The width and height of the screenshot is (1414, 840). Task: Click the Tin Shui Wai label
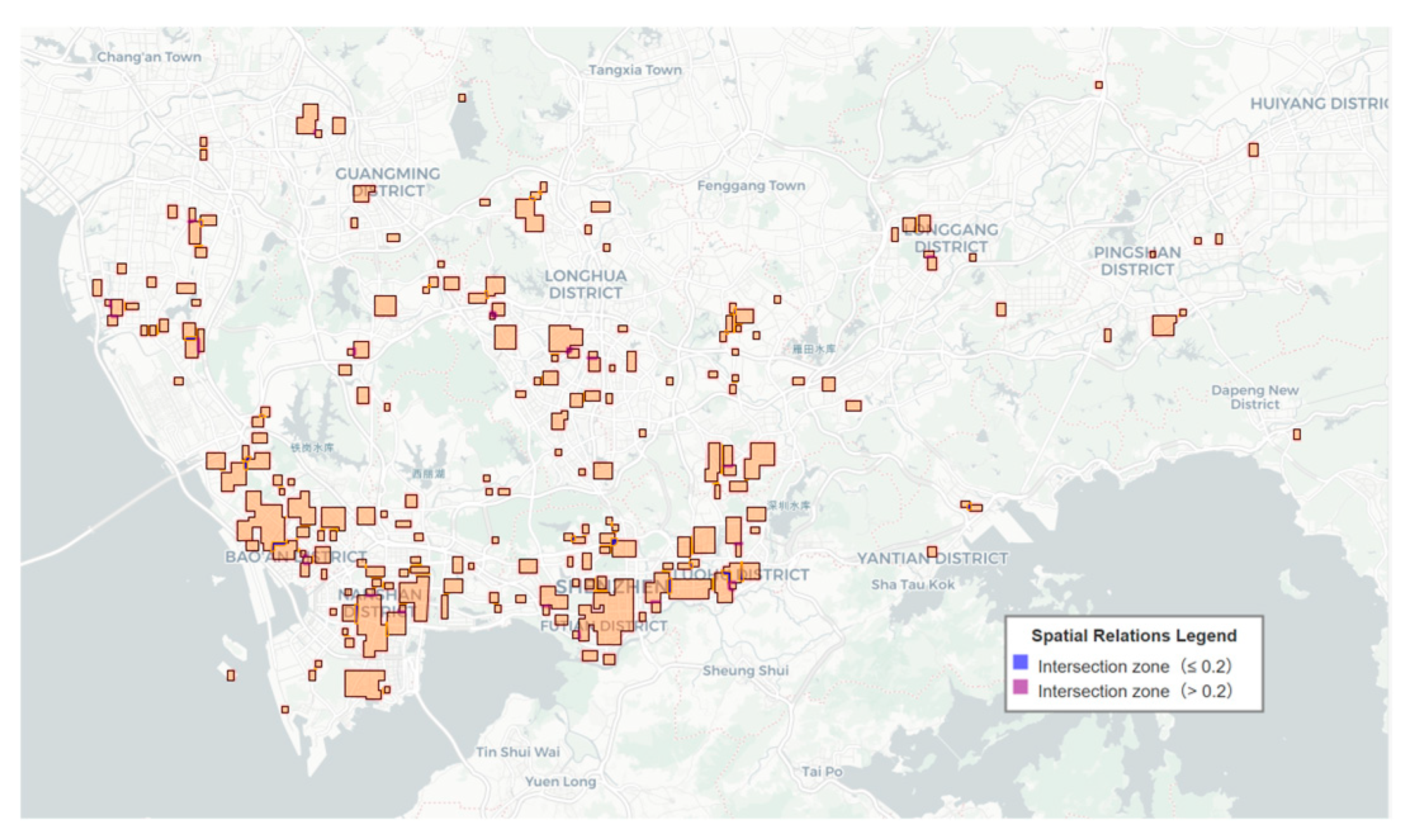[x=518, y=752]
